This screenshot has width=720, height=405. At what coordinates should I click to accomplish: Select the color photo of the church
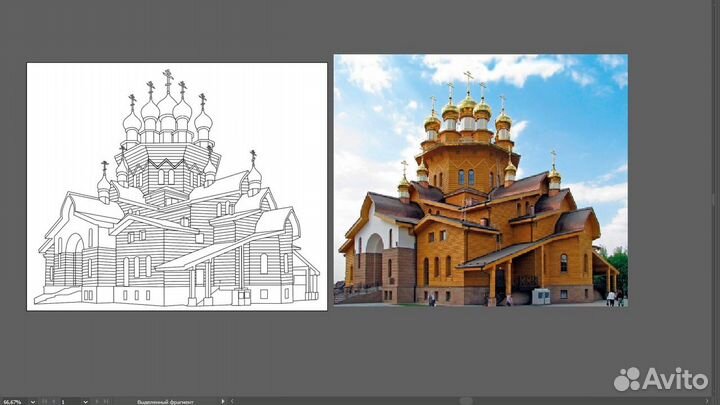pyautogui.click(x=480, y=200)
